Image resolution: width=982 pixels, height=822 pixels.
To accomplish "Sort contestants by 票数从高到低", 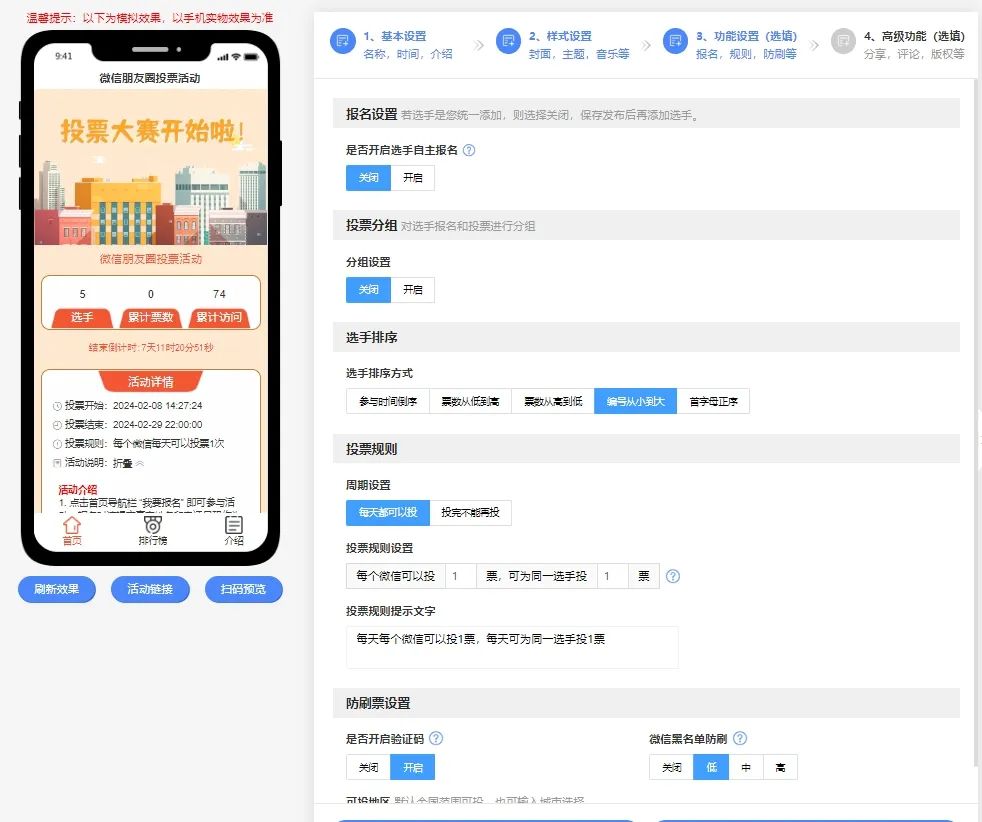I will 552,402.
